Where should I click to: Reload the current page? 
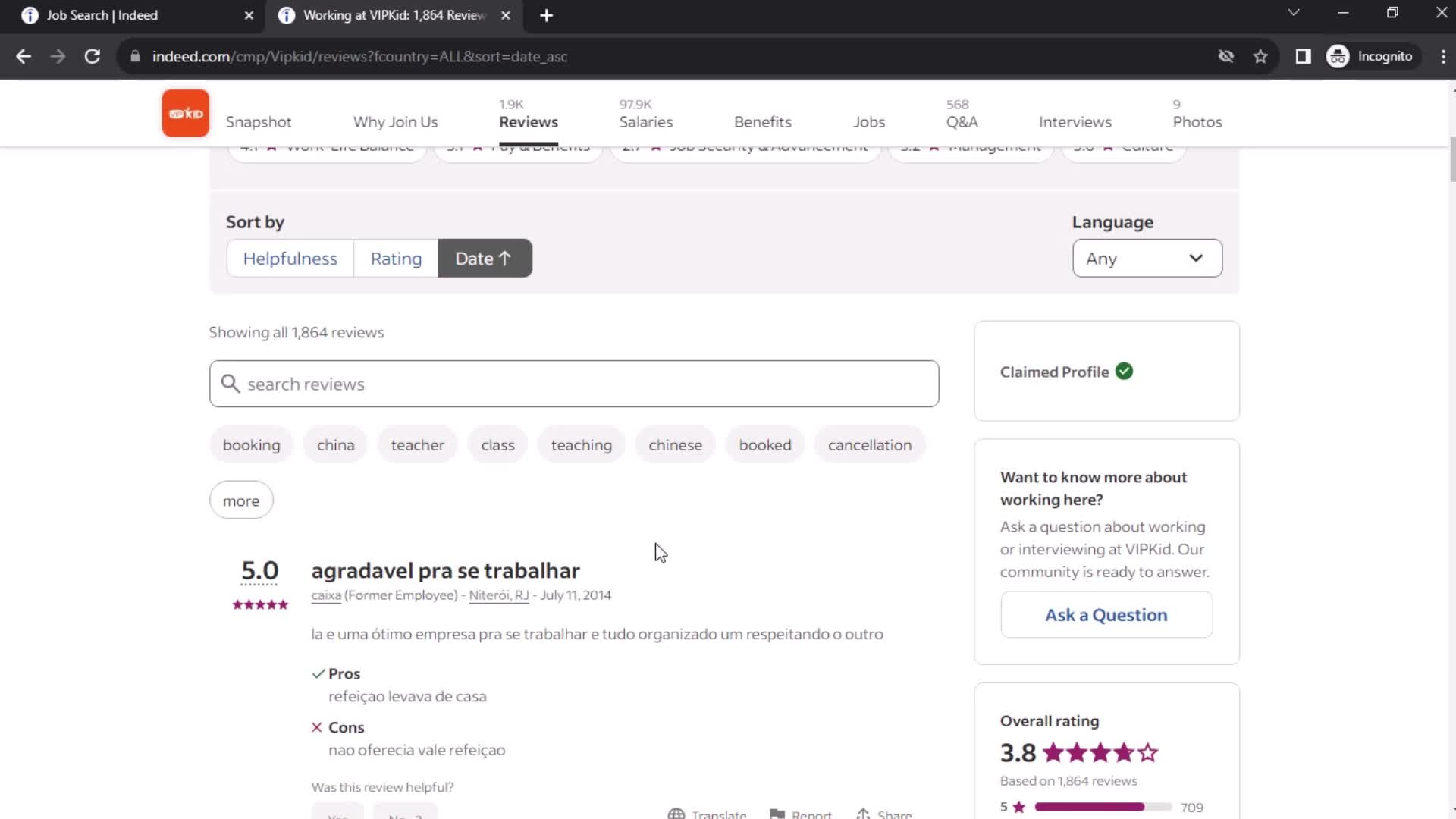pos(93,56)
